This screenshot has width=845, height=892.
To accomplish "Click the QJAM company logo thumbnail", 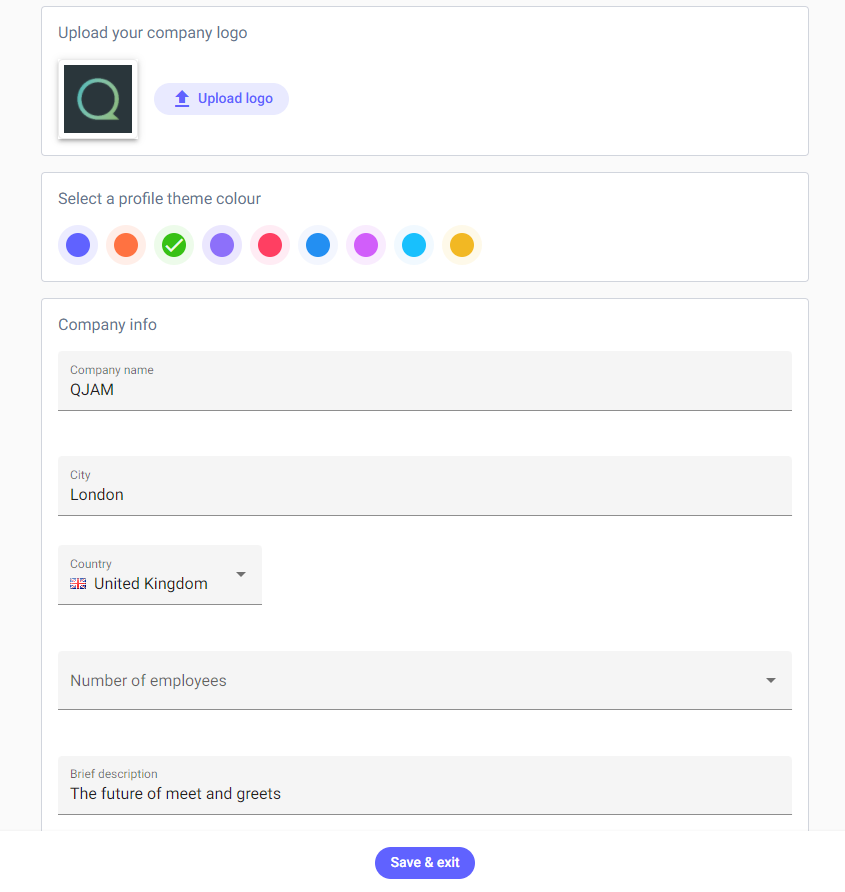I will pyautogui.click(x=98, y=99).
